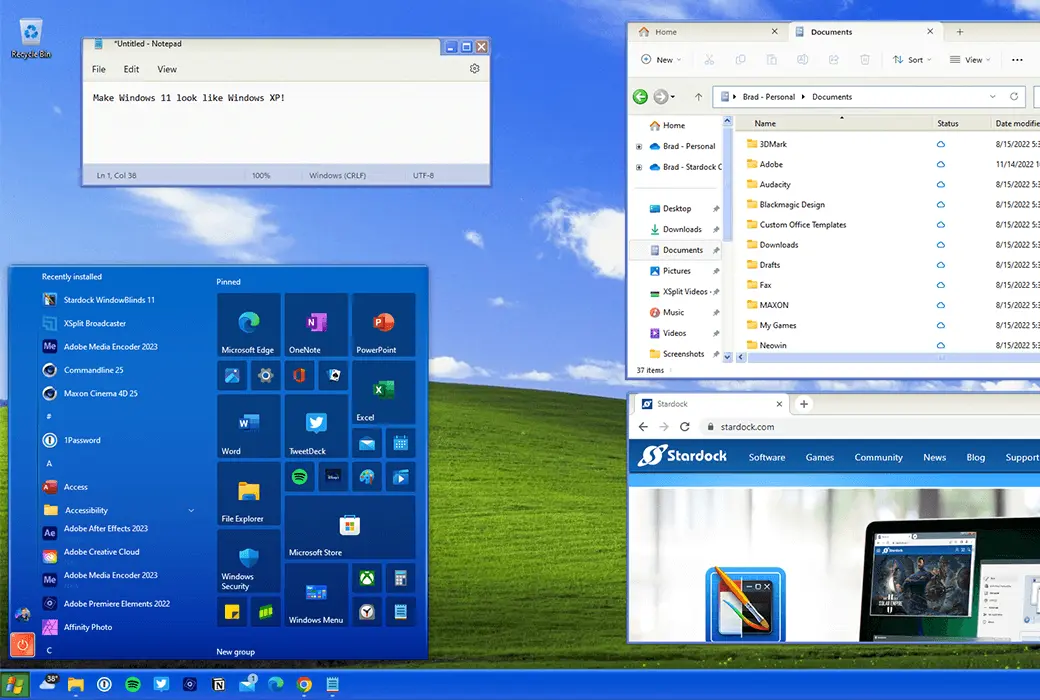Launch Excel from the pinned tiles
The width and height of the screenshot is (1040, 700).
coord(383,393)
